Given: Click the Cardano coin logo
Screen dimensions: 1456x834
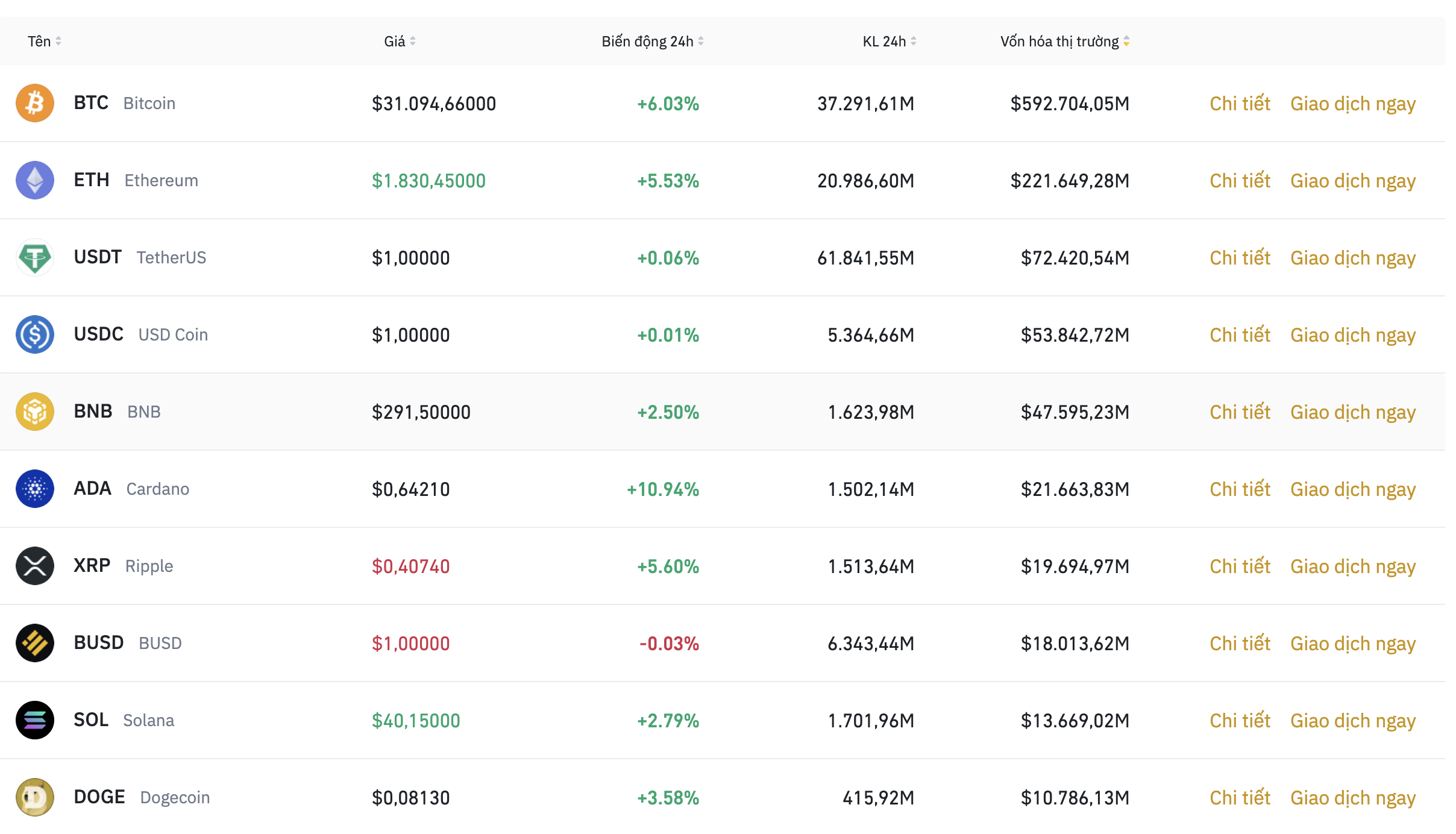Looking at the screenshot, I should [x=35, y=489].
